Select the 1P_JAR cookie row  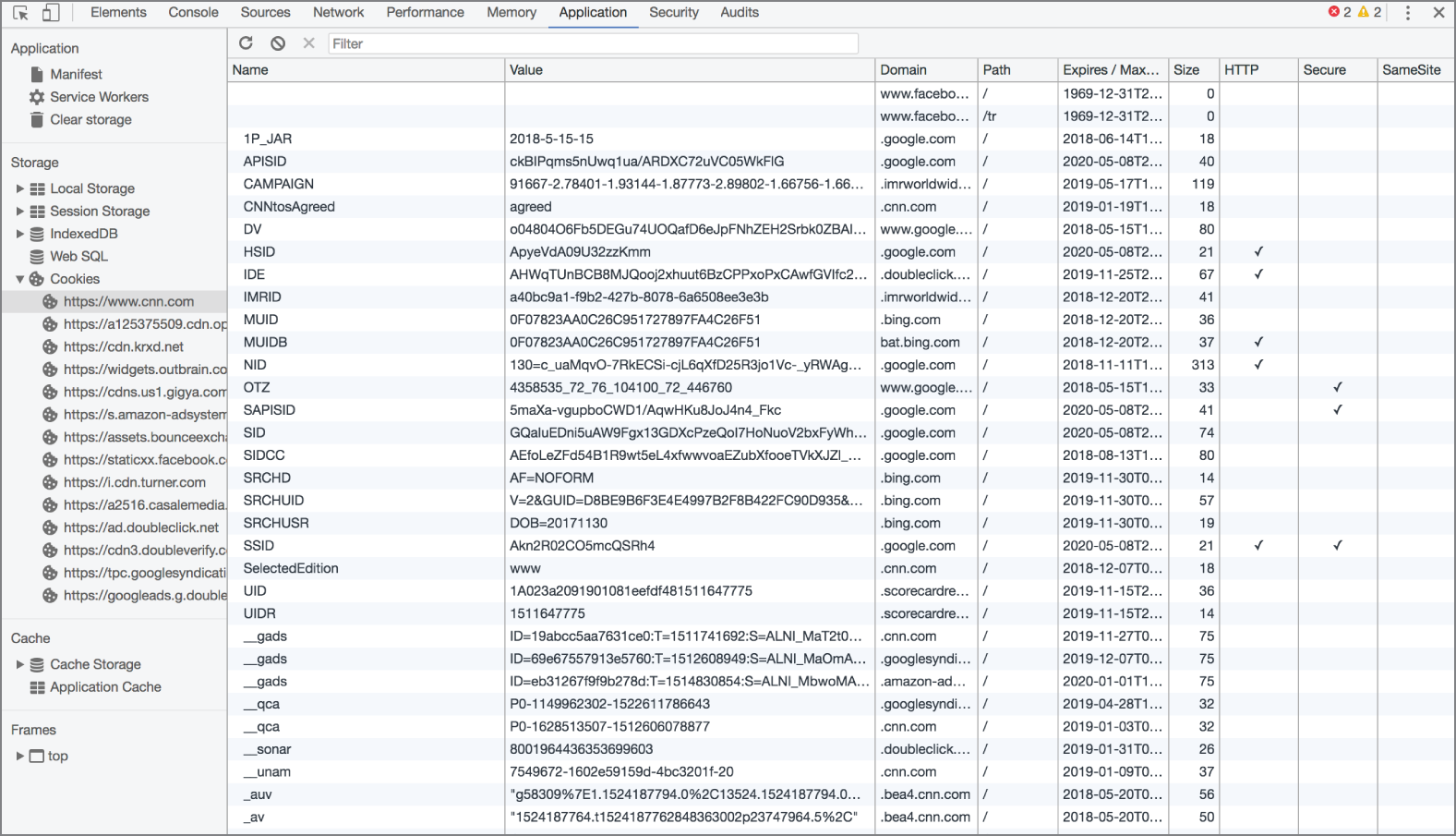coord(840,139)
